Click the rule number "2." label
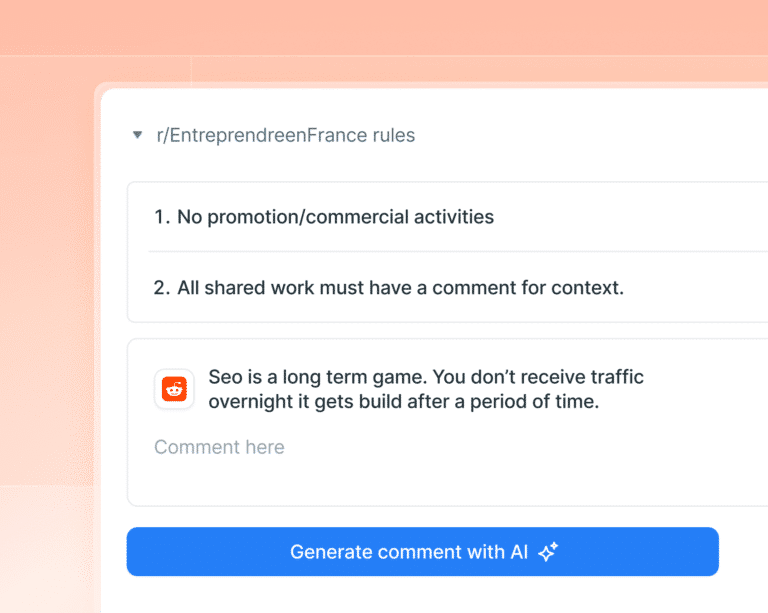The image size is (768, 613). 162,287
